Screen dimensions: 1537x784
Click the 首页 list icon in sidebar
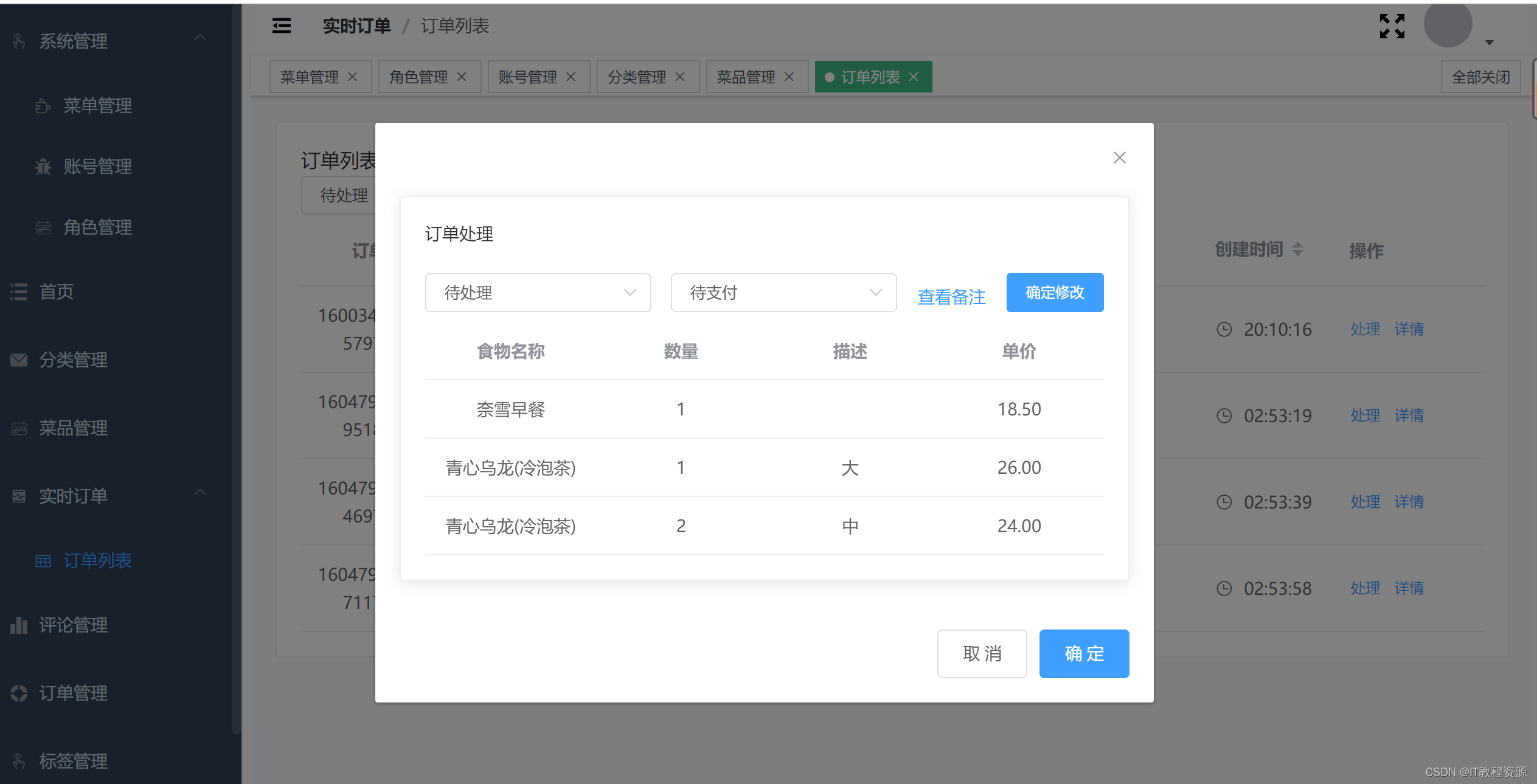pyautogui.click(x=19, y=291)
